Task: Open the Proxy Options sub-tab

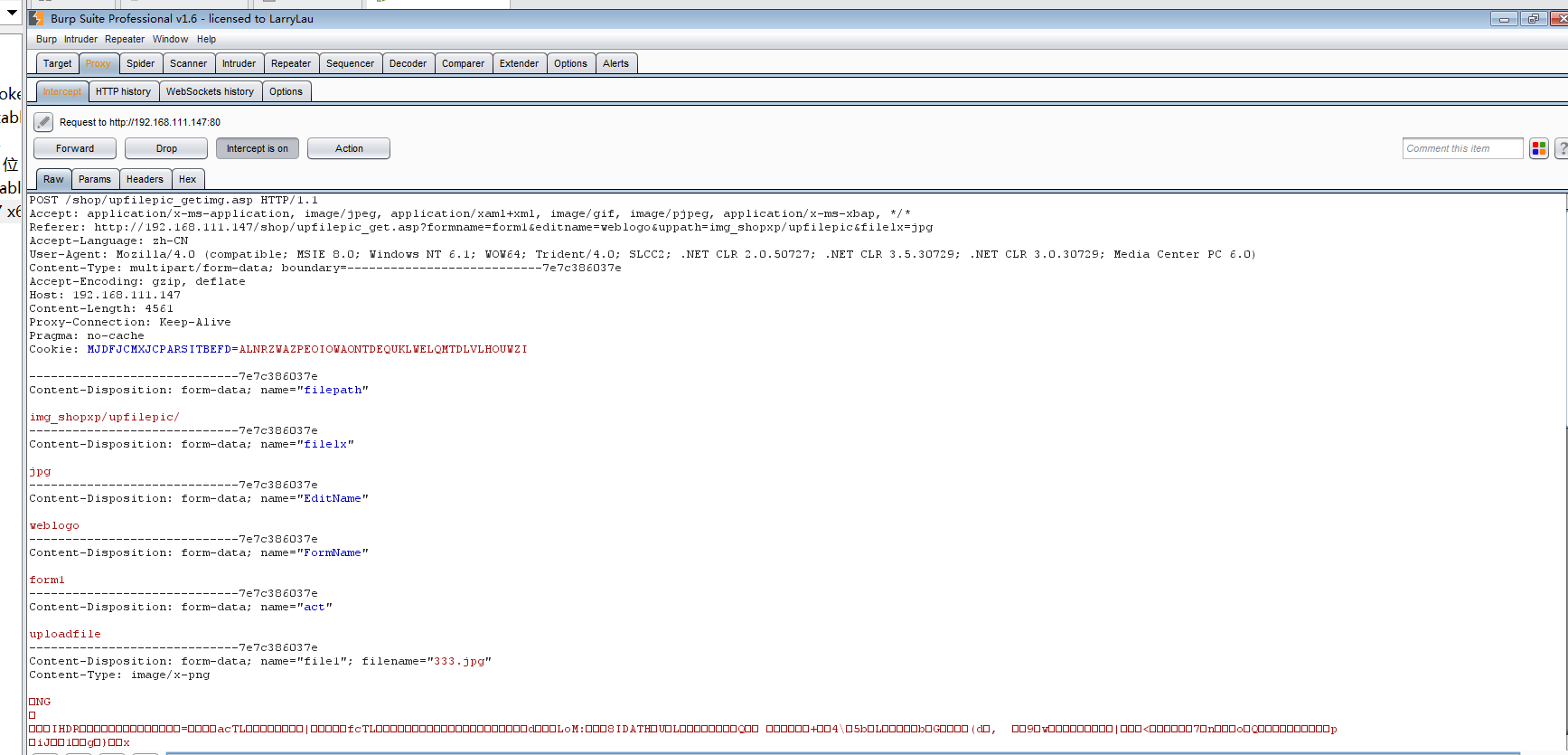Action: pyautogui.click(x=286, y=91)
